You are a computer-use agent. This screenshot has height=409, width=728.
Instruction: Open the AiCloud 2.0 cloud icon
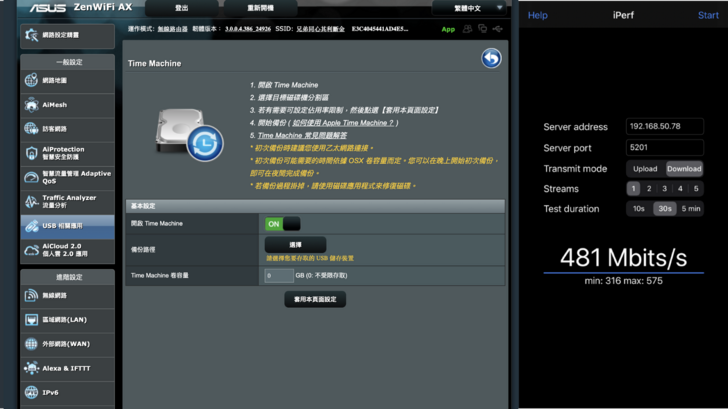(x=31, y=250)
